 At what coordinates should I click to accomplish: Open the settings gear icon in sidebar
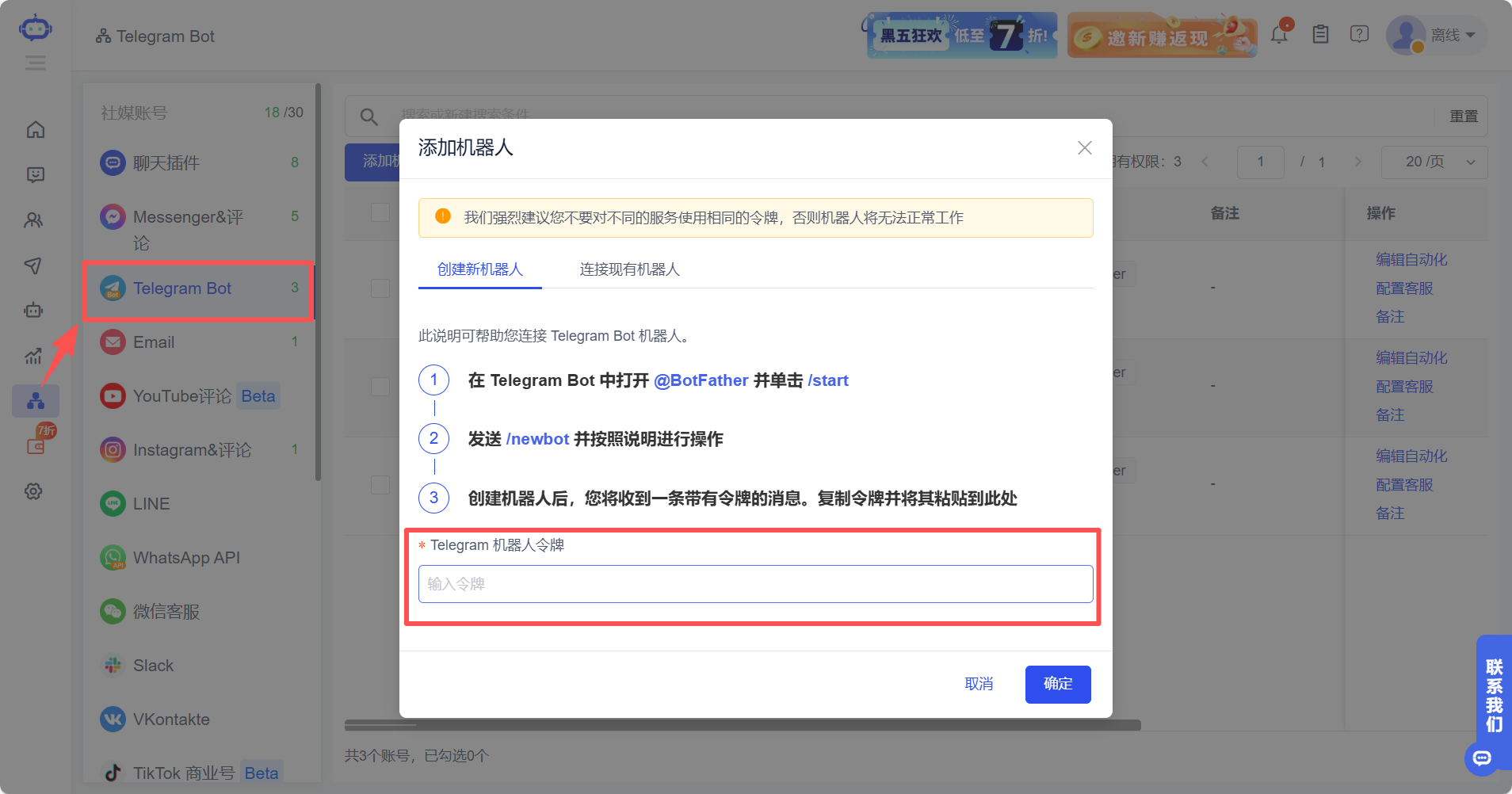(33, 491)
